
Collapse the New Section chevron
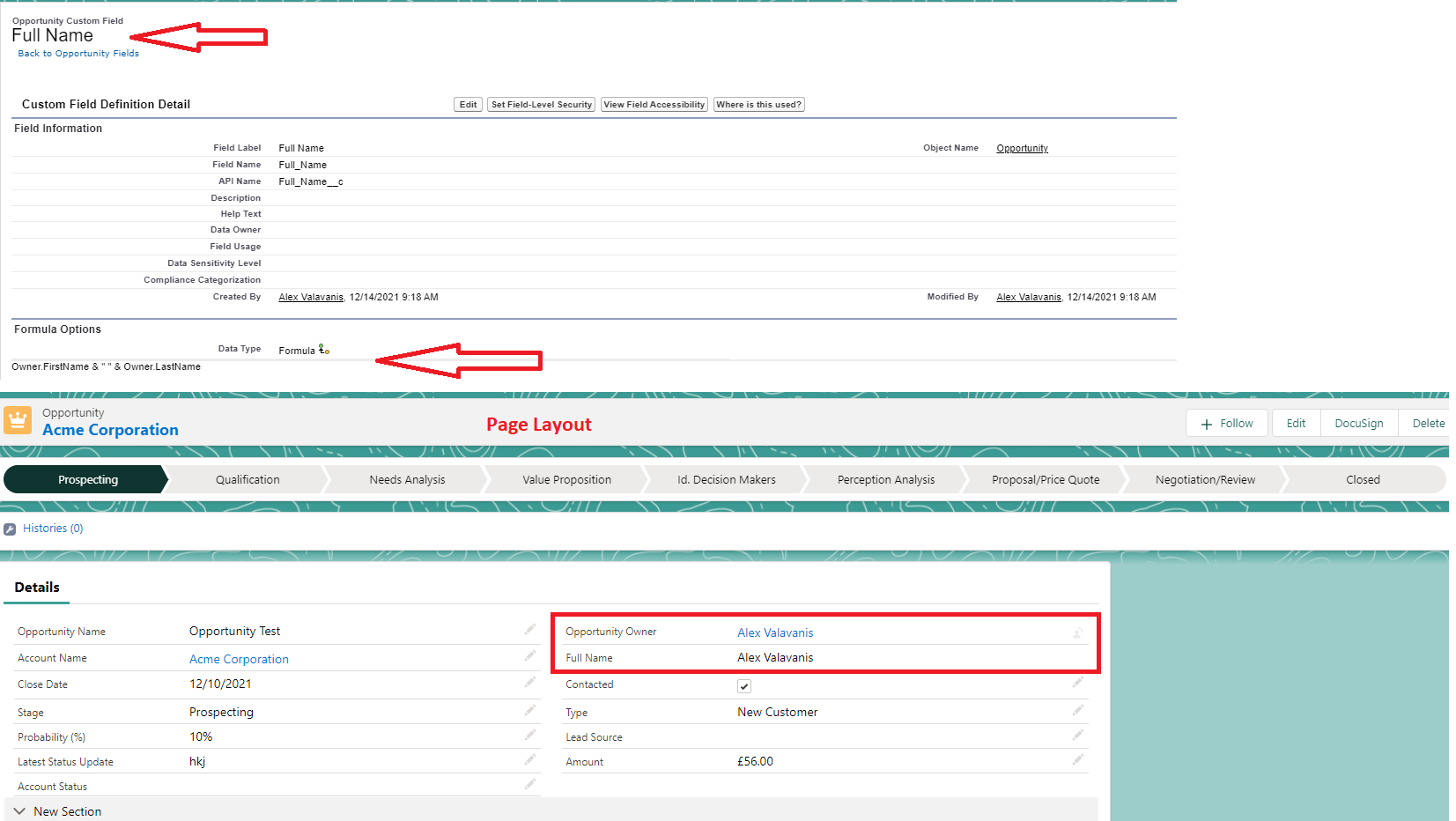(x=19, y=811)
